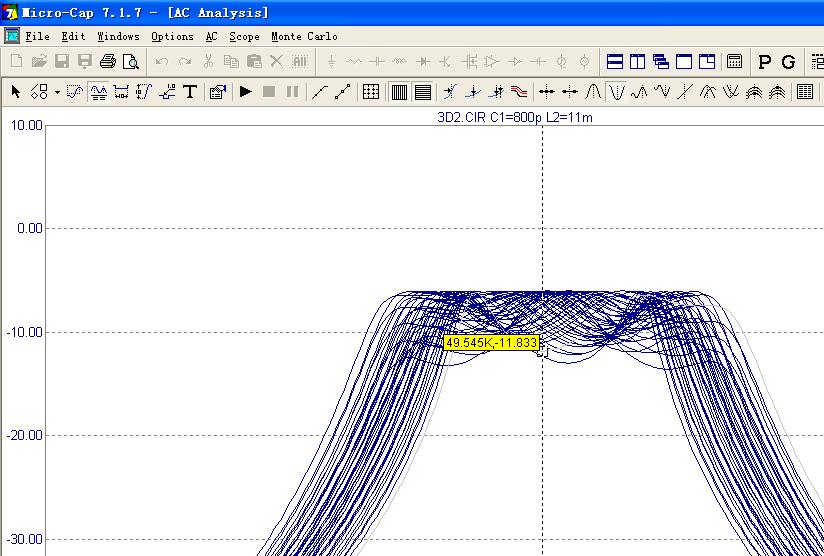Screen dimensions: 824x556
Task: Open the Monte Carlo menu
Action: coord(304,36)
